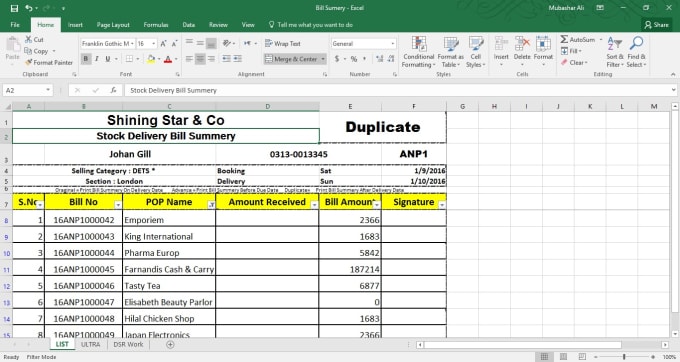
Task: Open the DSR Work sheet tab
Action: click(128, 344)
